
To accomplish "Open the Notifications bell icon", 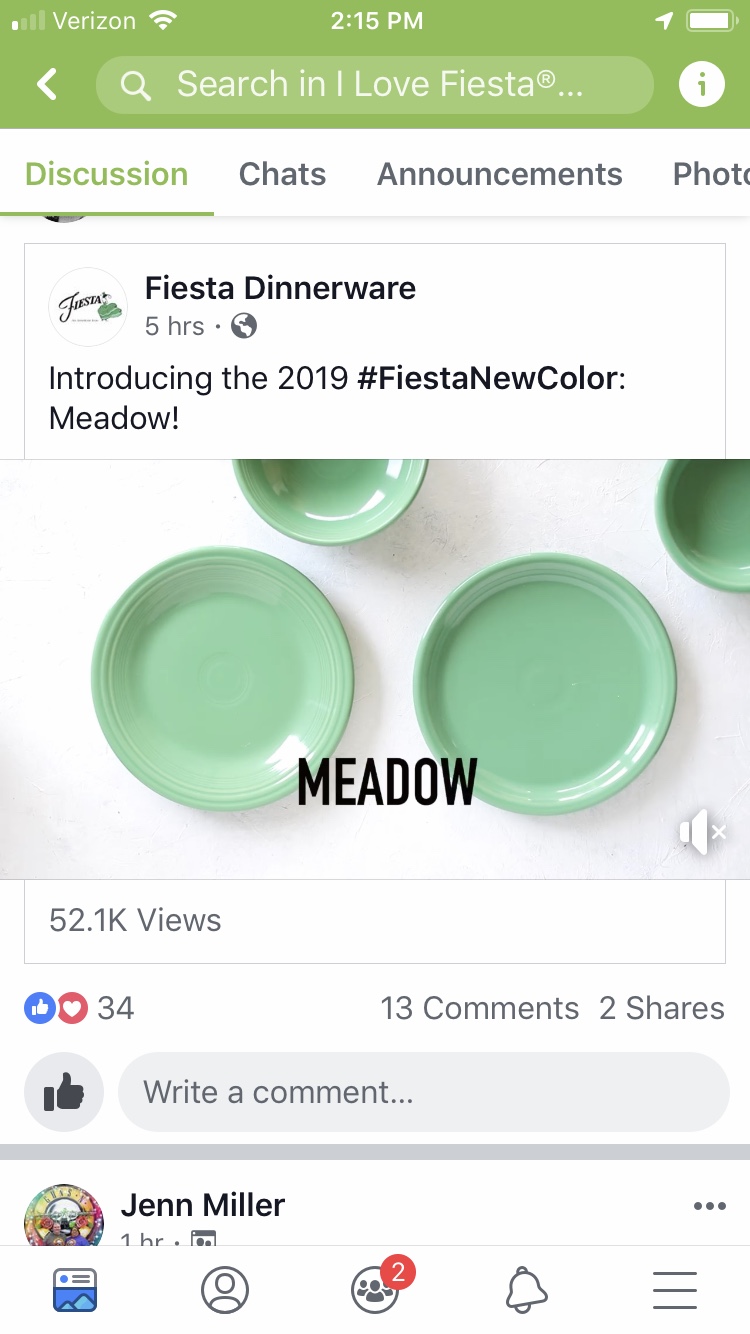I will click(x=526, y=1290).
